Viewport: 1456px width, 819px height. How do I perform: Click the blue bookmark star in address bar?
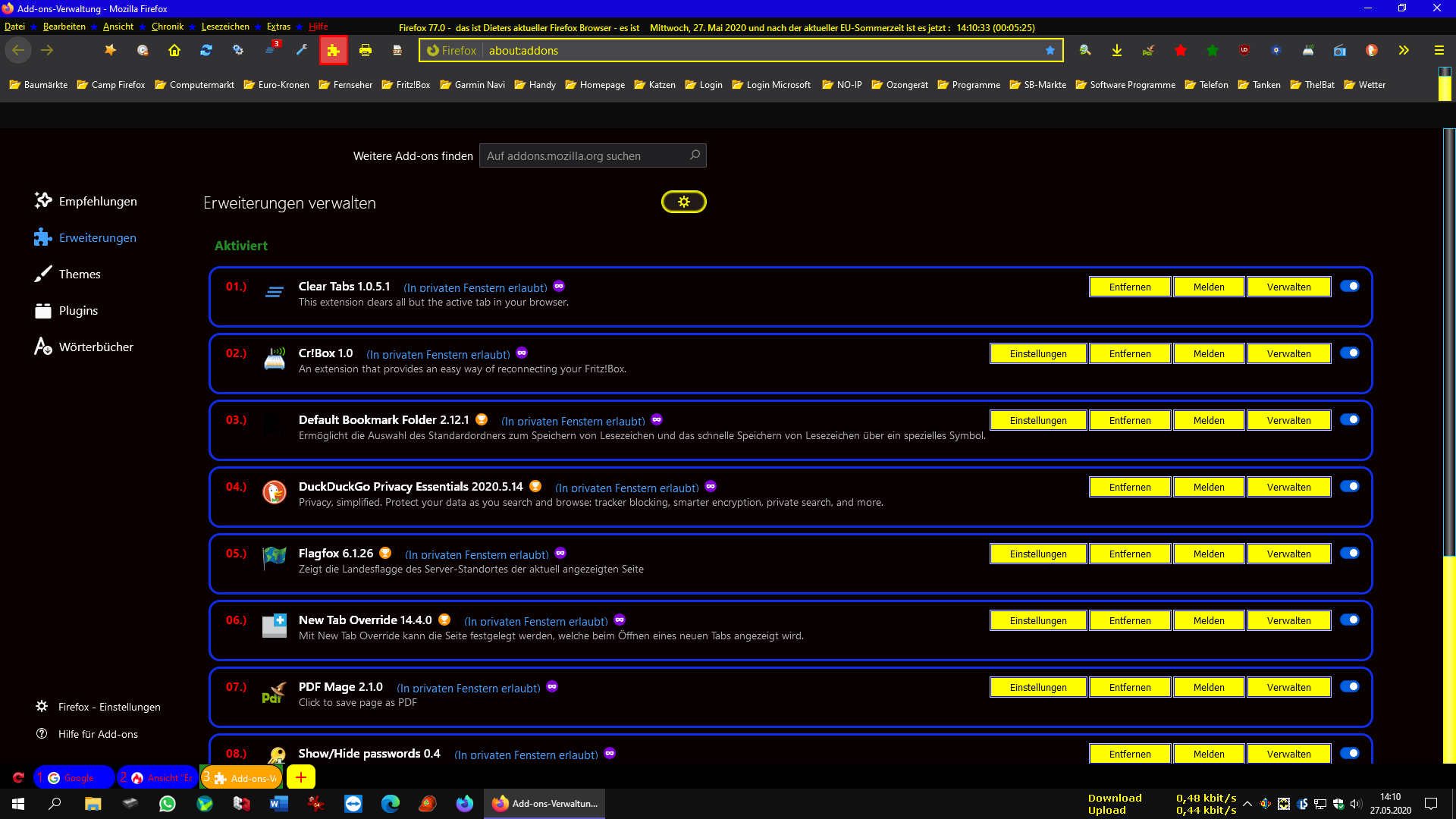1050,50
